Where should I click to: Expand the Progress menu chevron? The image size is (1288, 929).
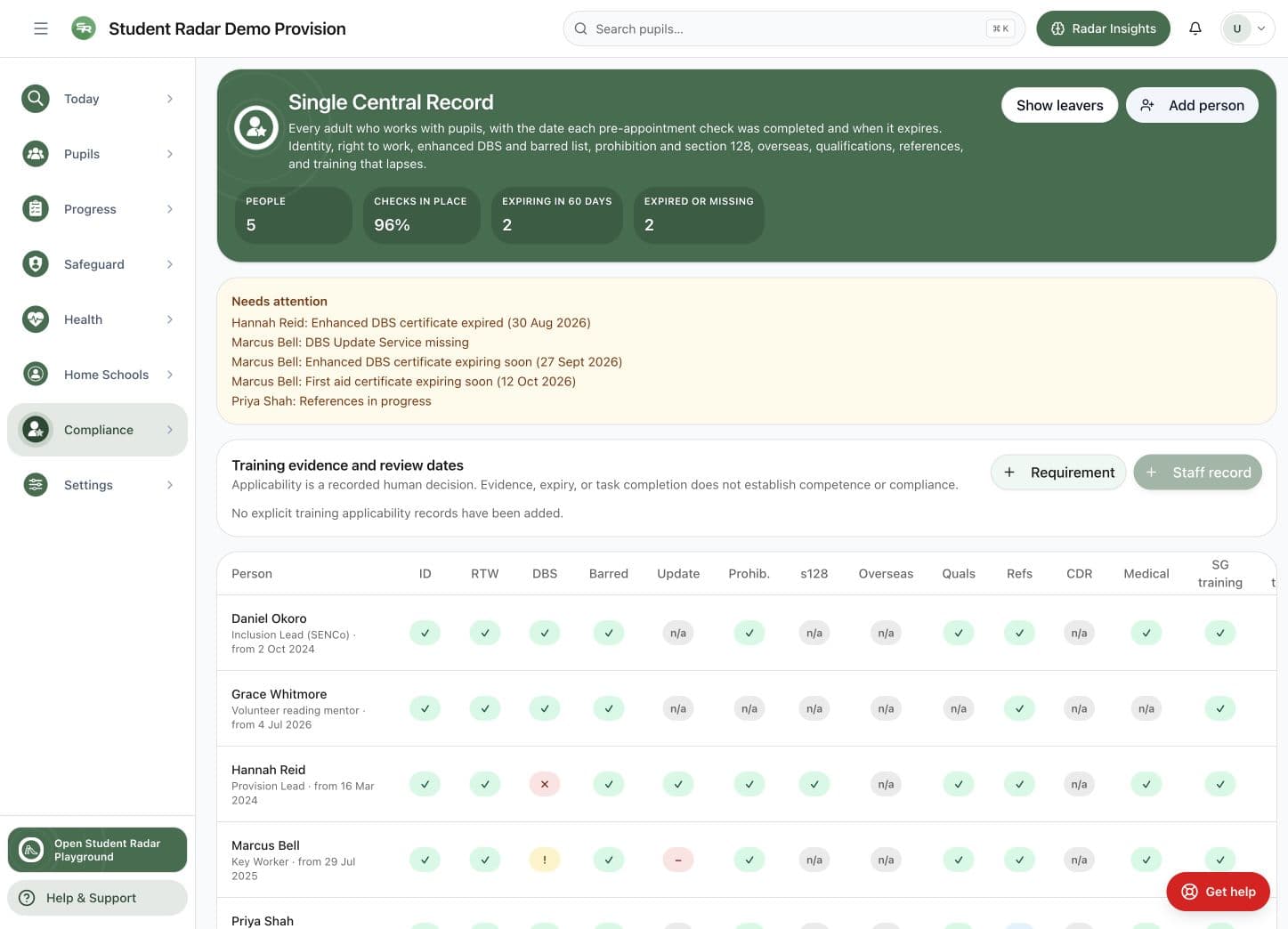(170, 209)
